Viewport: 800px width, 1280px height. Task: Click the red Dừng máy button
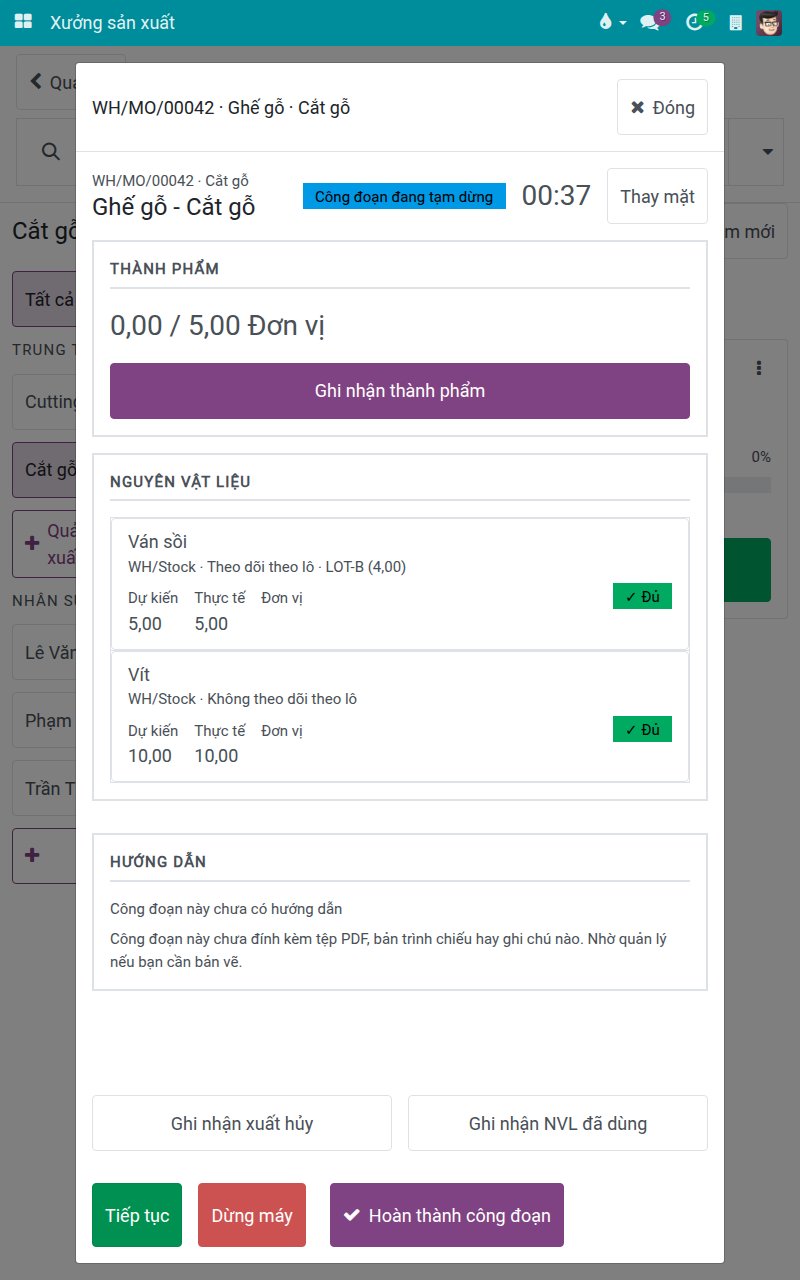[252, 1215]
